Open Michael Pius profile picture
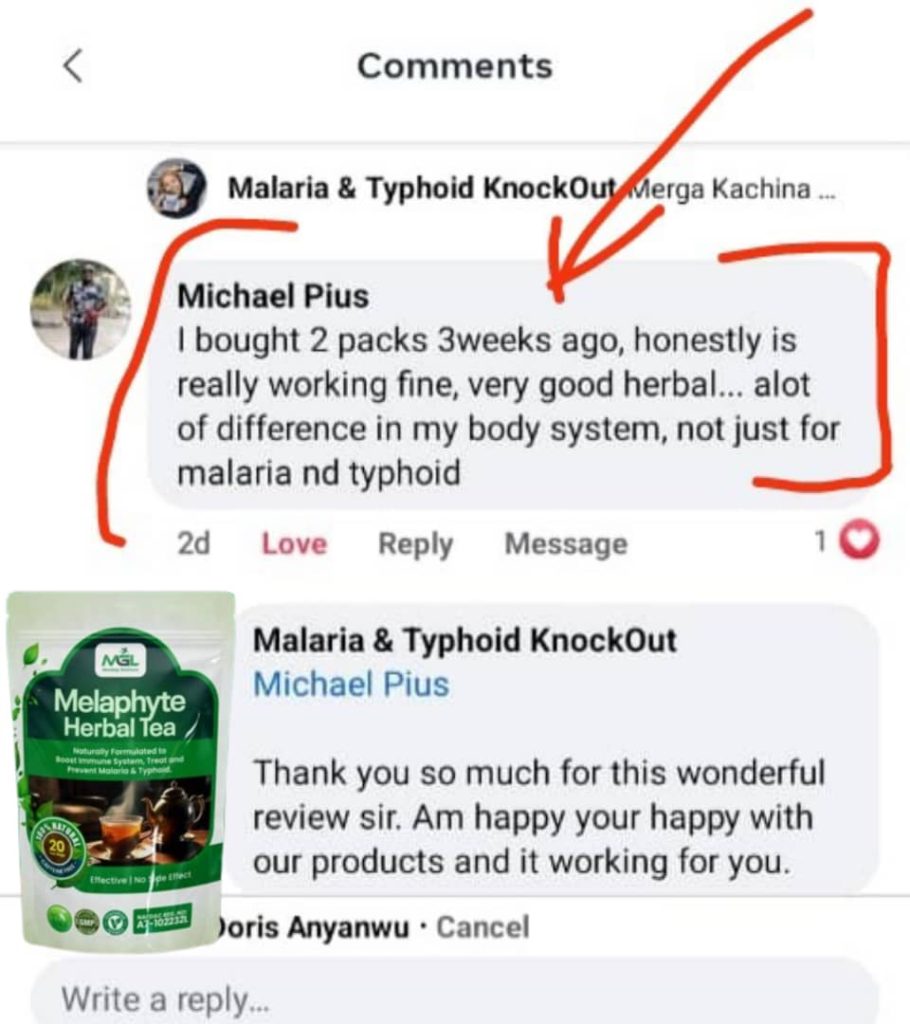The height and width of the screenshot is (1024, 910). [x=81, y=310]
